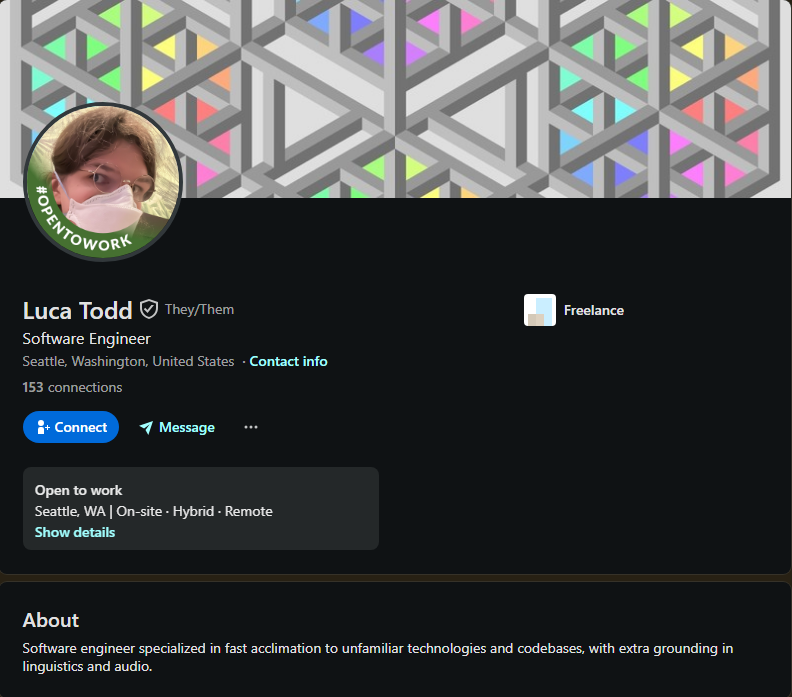Click the Seattle, Washington location text
Image resolution: width=792 pixels, height=697 pixels.
click(x=128, y=361)
